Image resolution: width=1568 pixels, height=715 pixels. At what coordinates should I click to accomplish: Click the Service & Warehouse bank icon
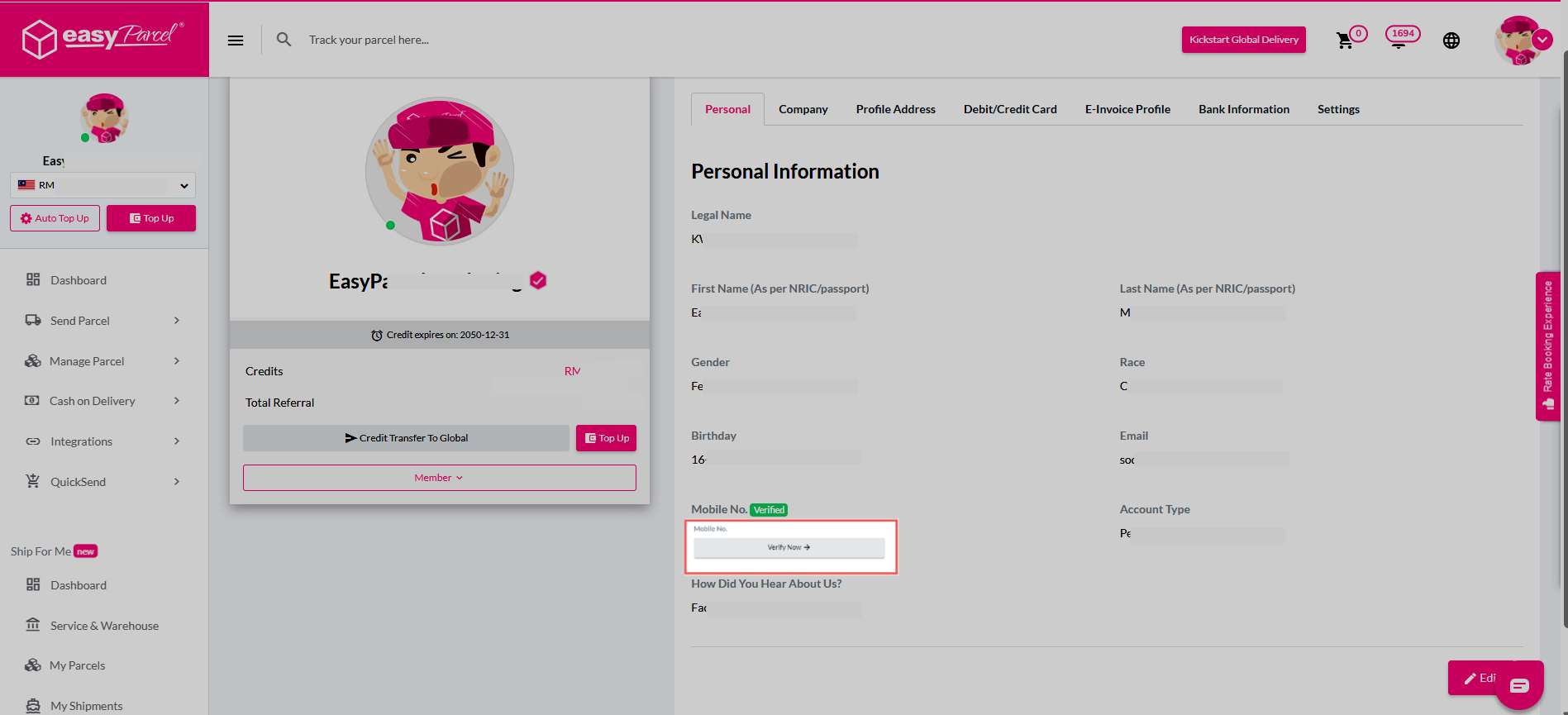click(x=33, y=625)
